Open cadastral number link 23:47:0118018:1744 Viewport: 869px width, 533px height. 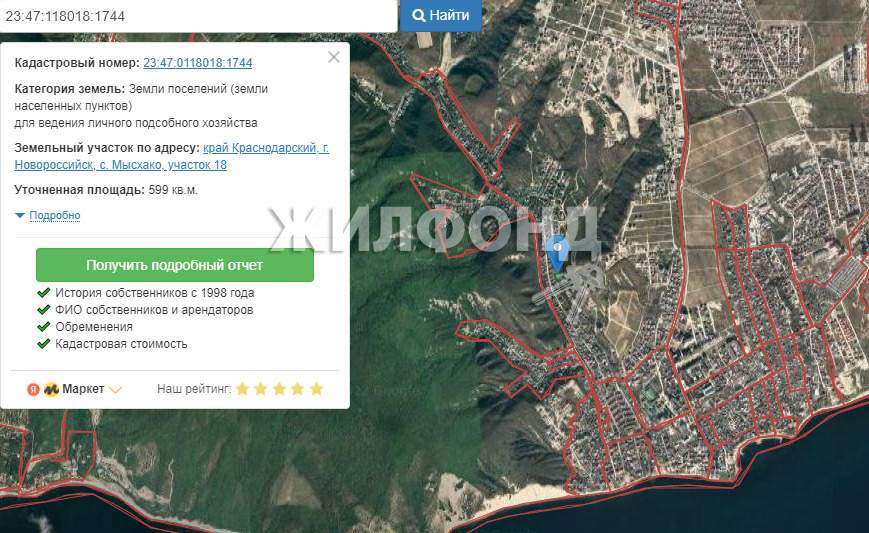[197, 63]
